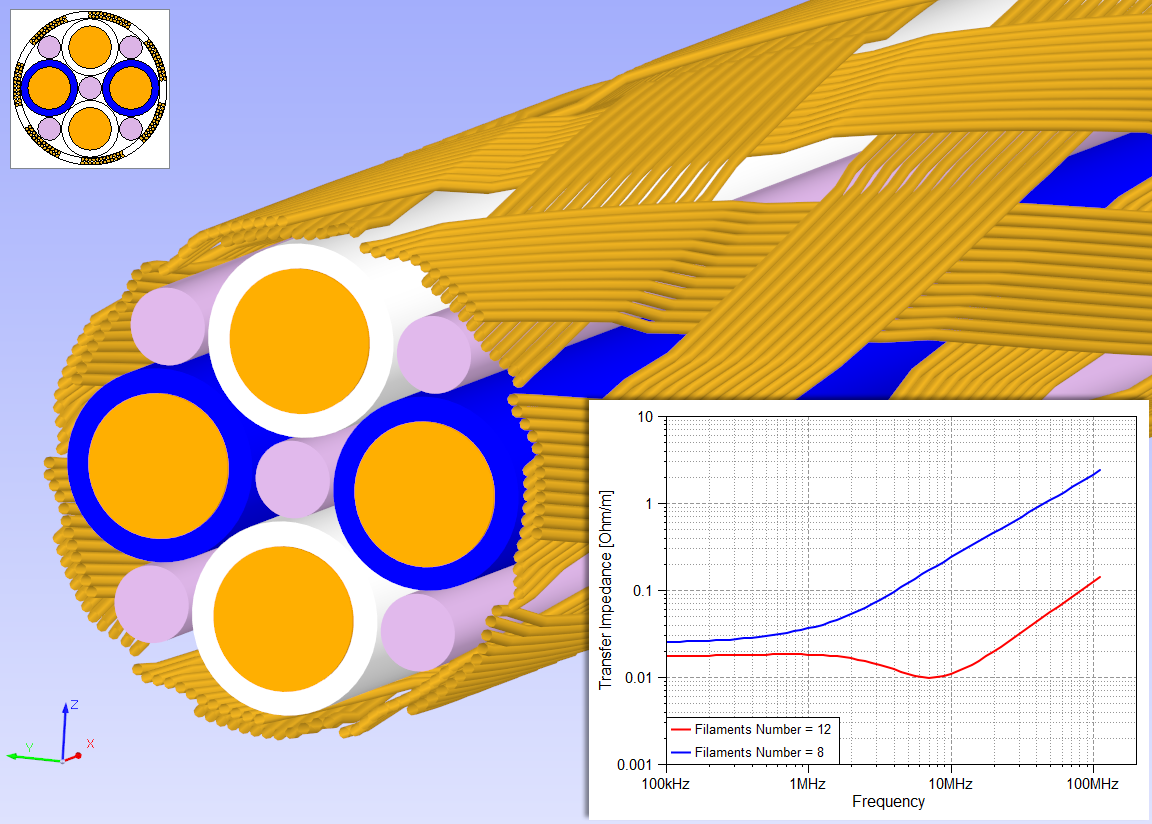Click the "Frequency" axis title
Screen dimensions: 1152x824
click(x=888, y=802)
